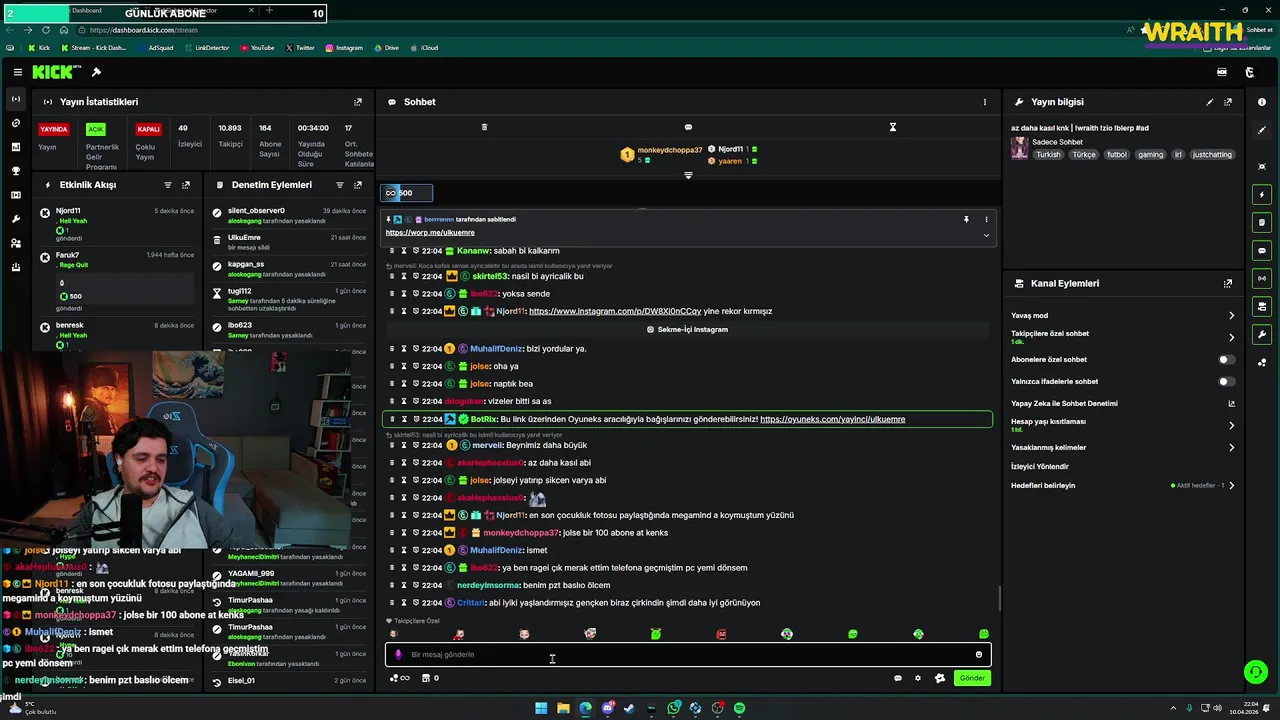
Task: Open pinned worp.me/ulkuemre link
Action: tap(430, 233)
